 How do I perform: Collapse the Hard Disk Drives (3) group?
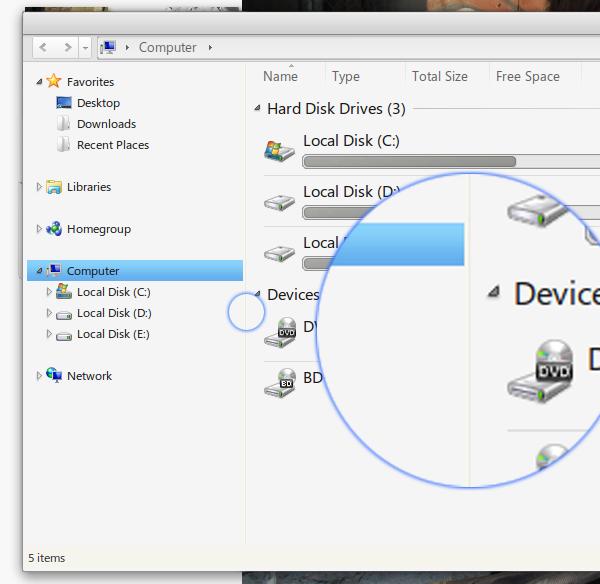click(x=258, y=109)
